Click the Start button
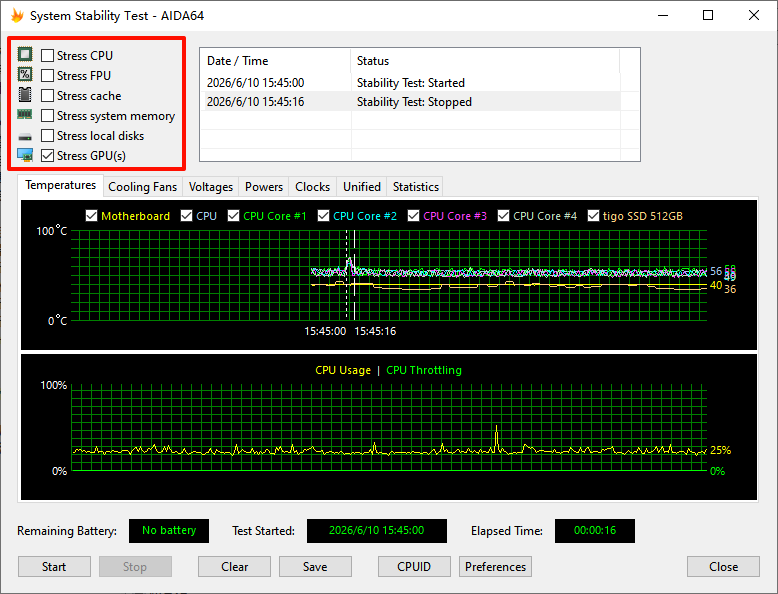This screenshot has width=778, height=594. click(54, 567)
